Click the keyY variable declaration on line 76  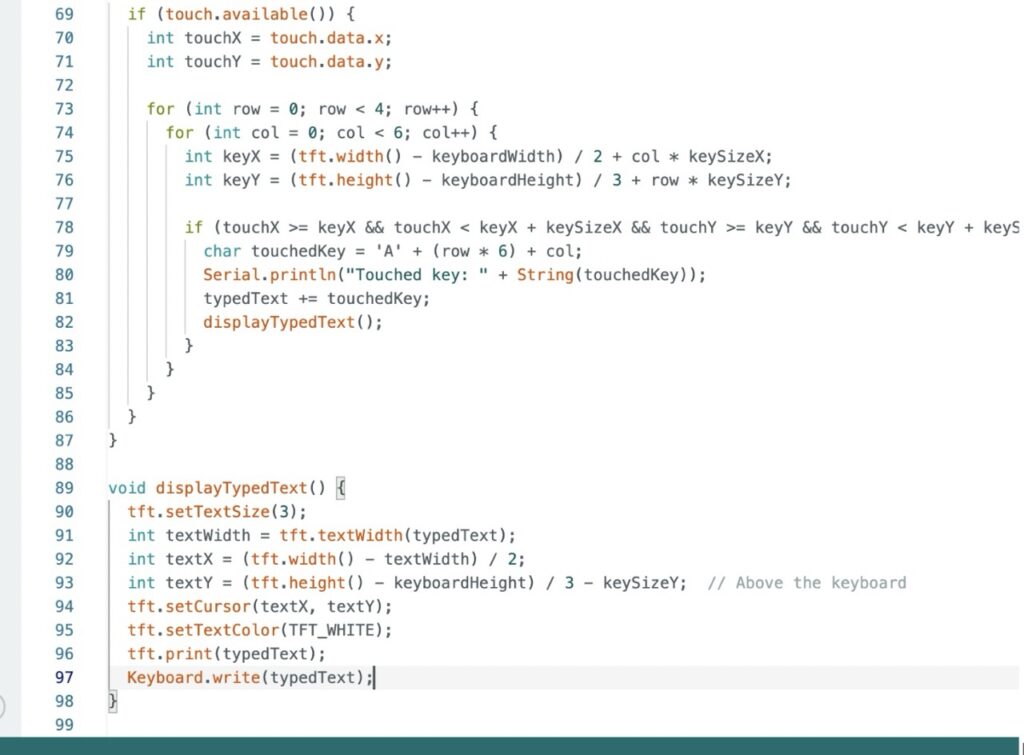coord(236,180)
